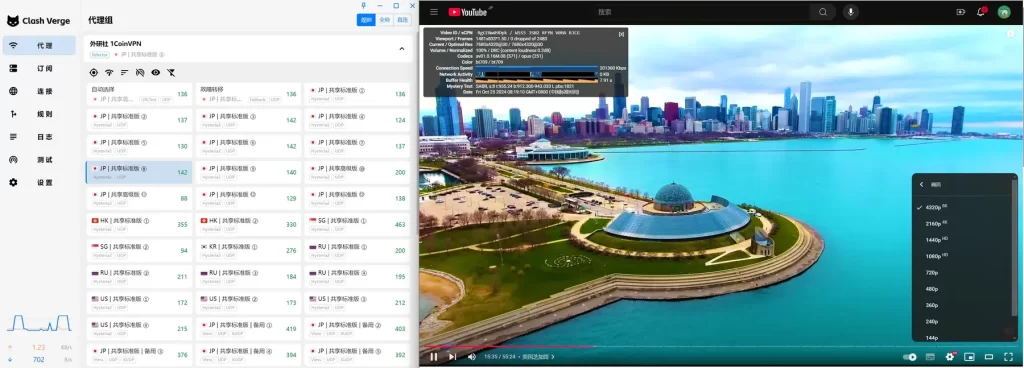Open the 设置 settings page in sidebar
This screenshot has height=368, width=1024.
(x=40, y=183)
